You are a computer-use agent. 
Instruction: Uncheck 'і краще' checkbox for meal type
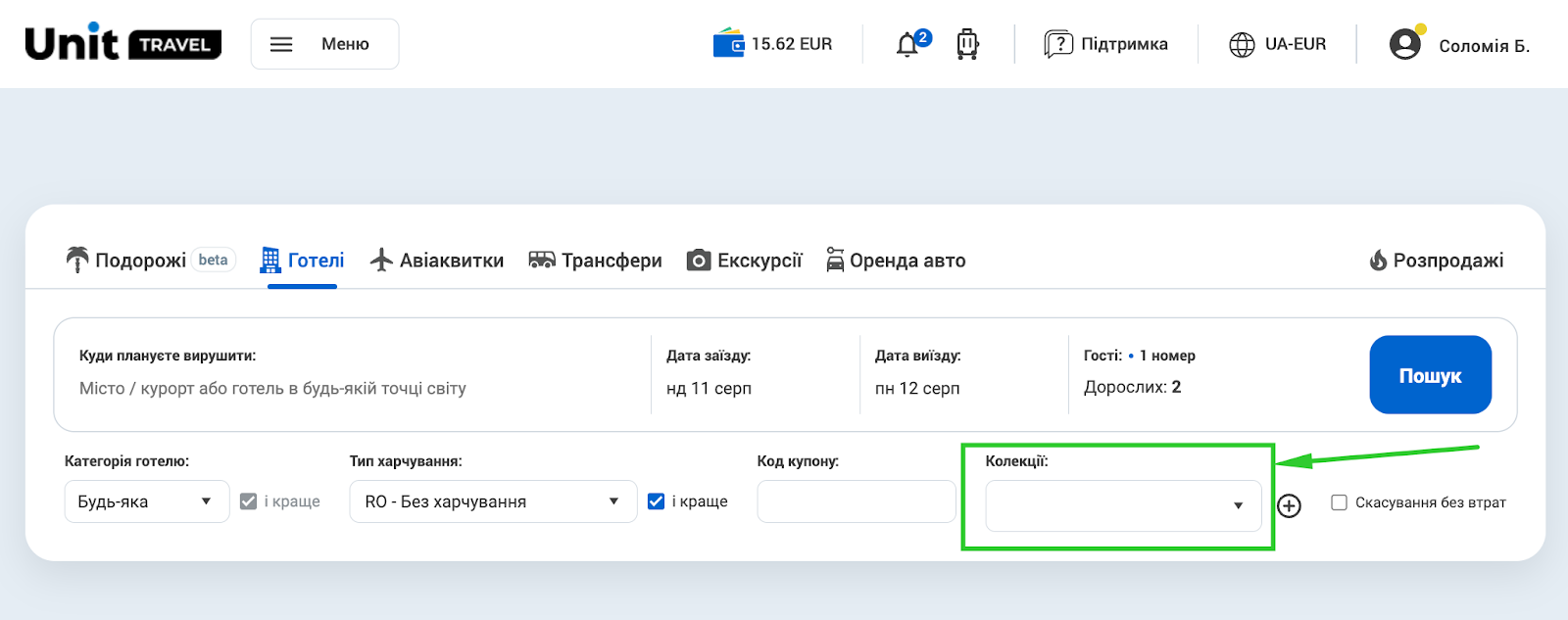(657, 501)
